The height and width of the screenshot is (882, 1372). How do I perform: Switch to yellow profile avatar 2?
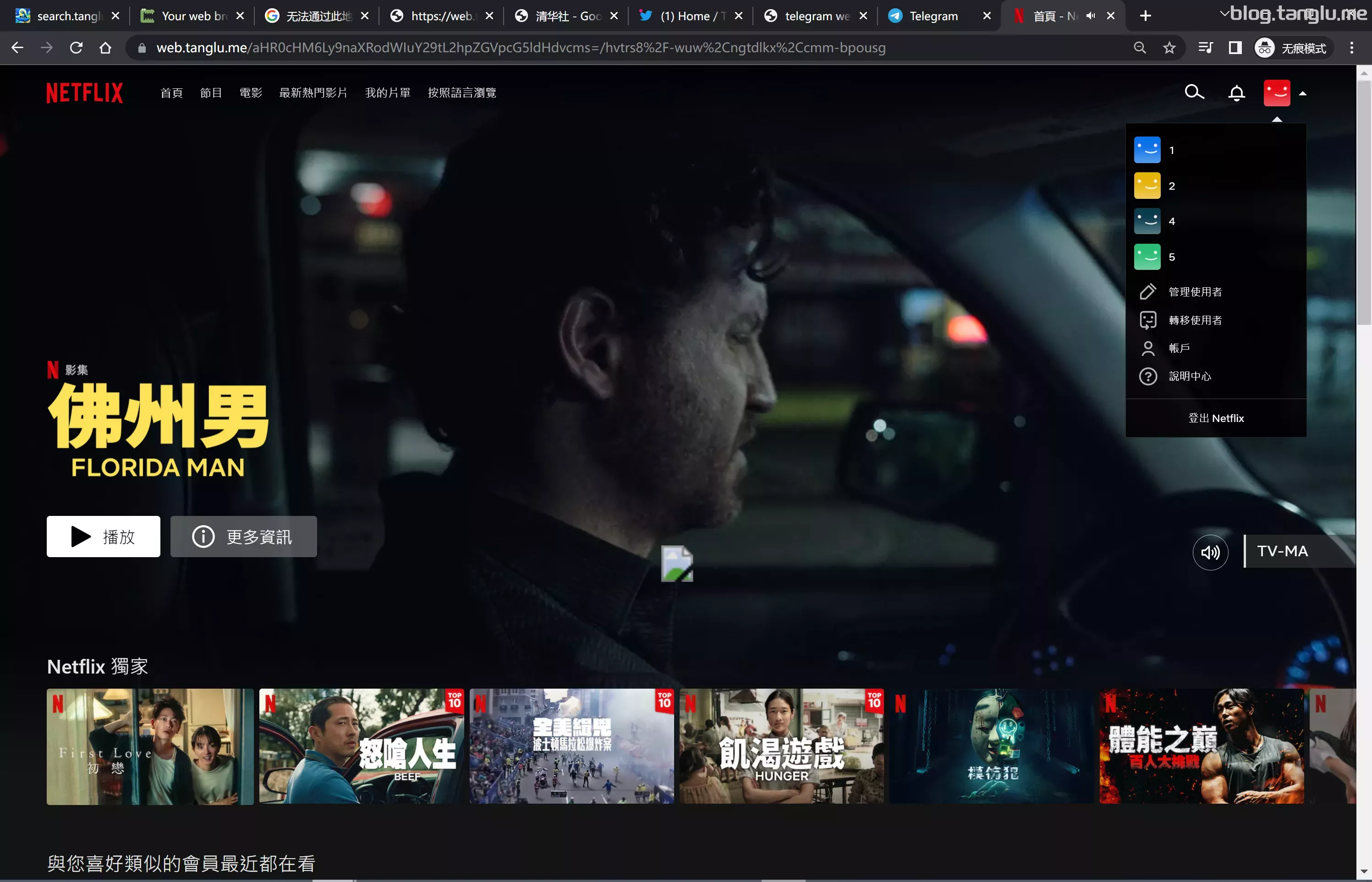pyautogui.click(x=1147, y=186)
